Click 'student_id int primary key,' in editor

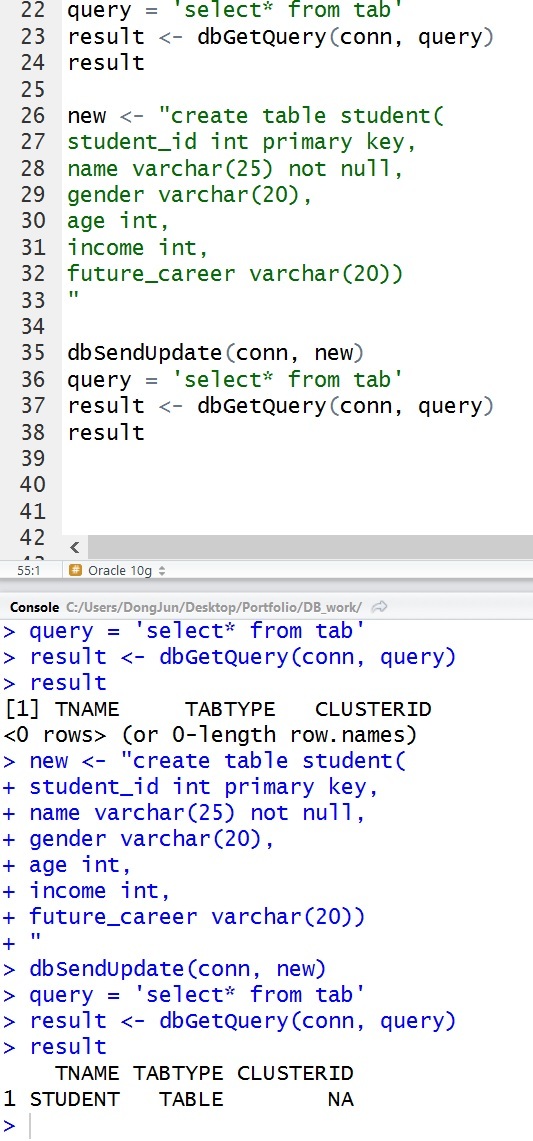click(x=242, y=142)
